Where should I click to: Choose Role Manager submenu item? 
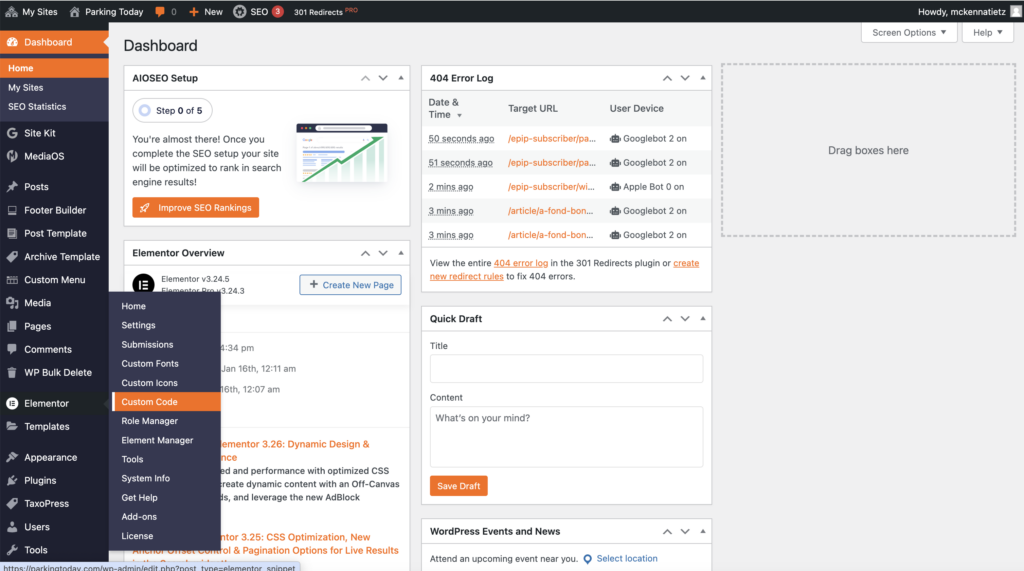click(x=150, y=421)
